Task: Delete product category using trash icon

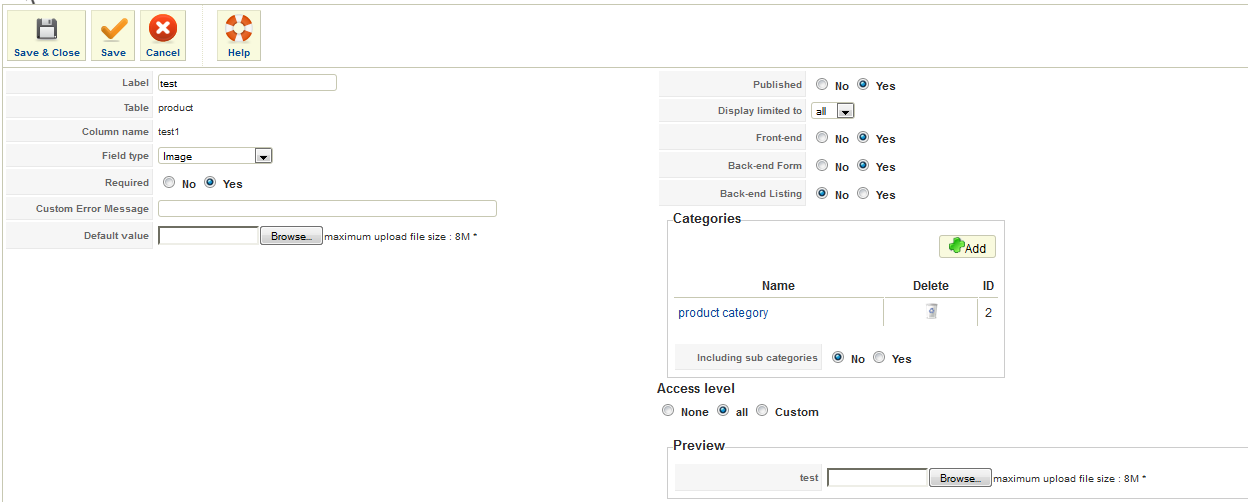Action: tap(931, 312)
